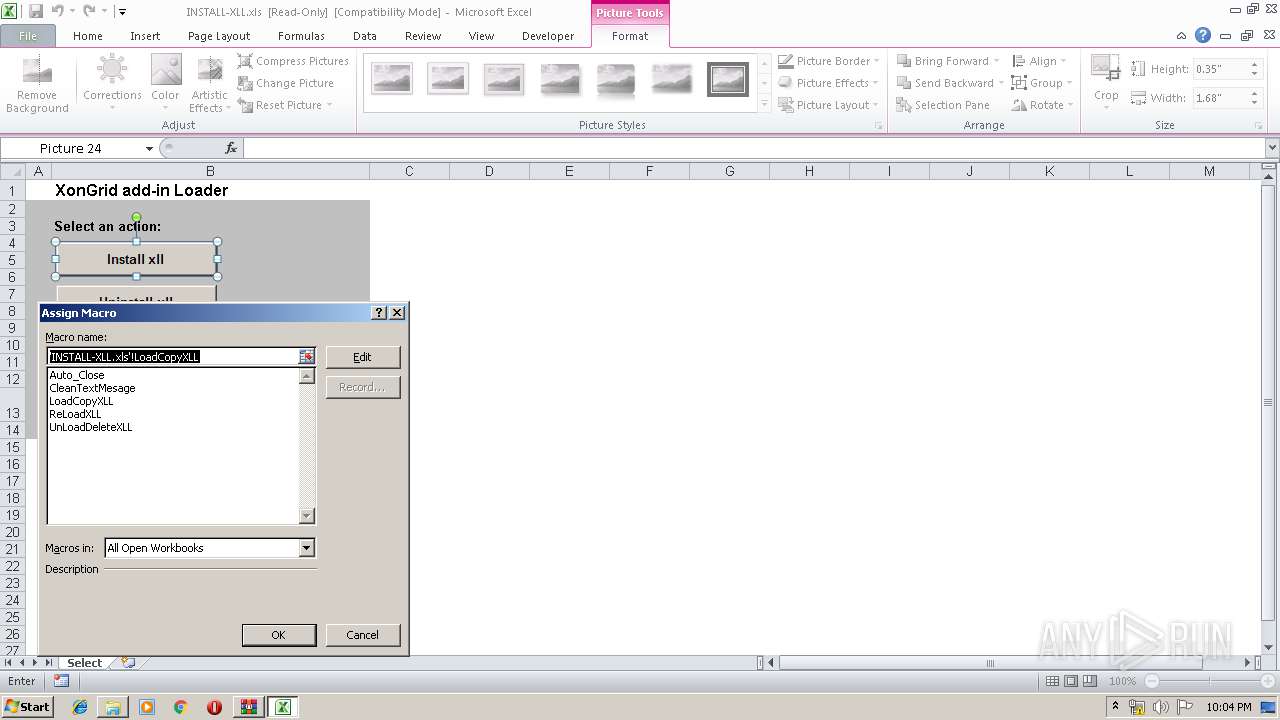Open Chrome from the taskbar
Screen dimensions: 1280x720
click(181, 707)
